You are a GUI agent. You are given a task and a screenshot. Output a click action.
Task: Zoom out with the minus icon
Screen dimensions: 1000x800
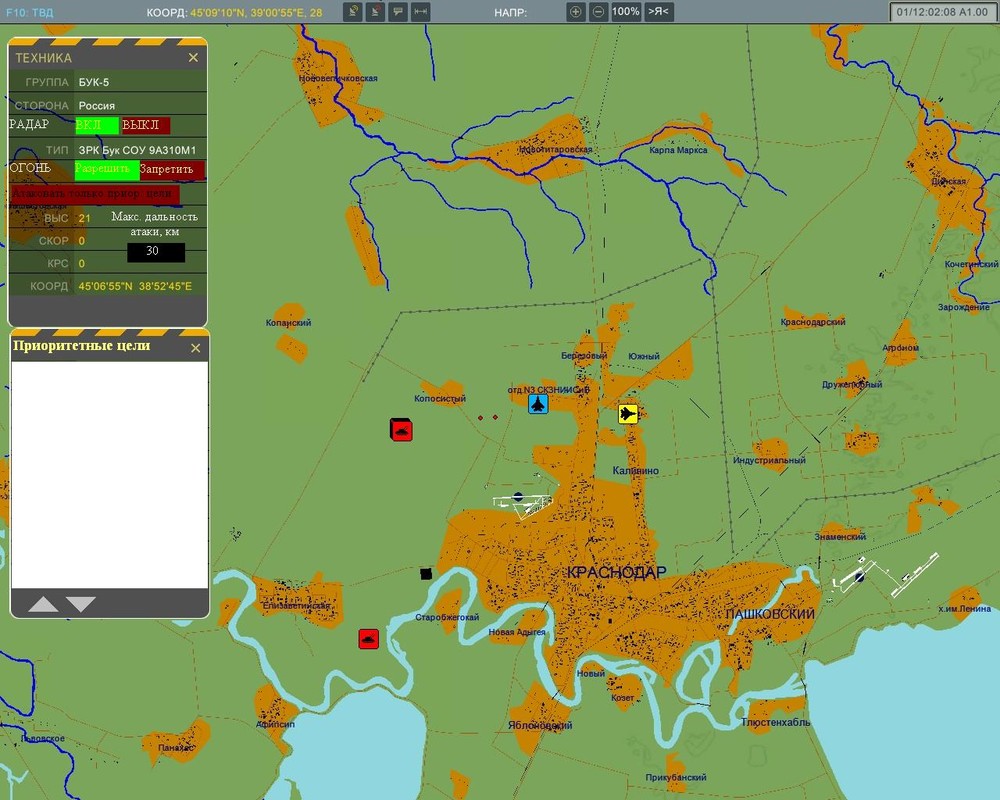point(598,11)
